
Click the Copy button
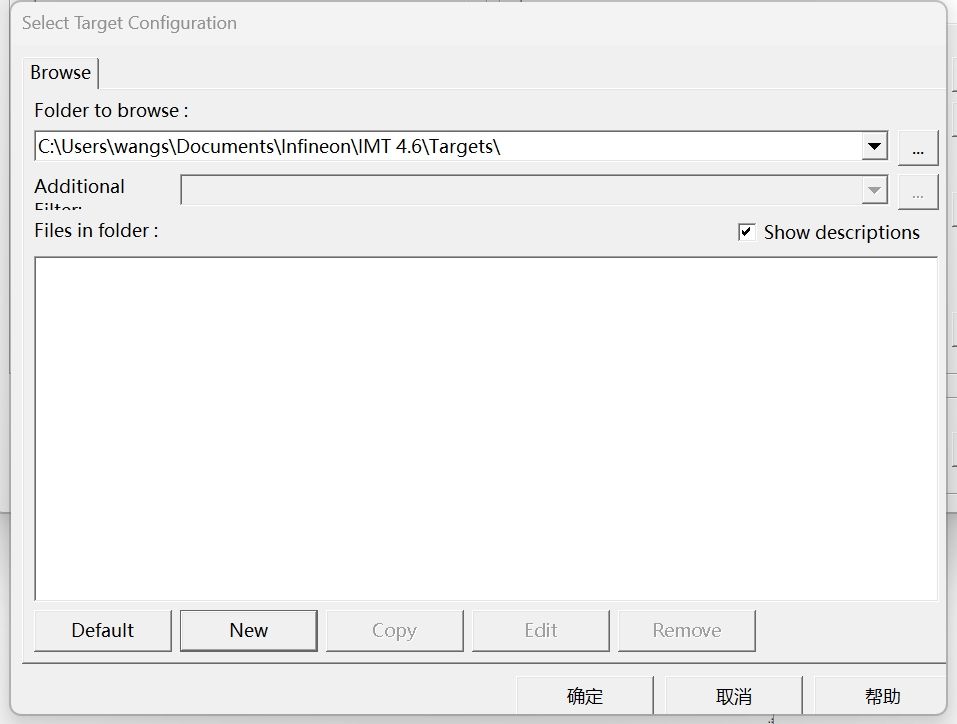point(394,630)
